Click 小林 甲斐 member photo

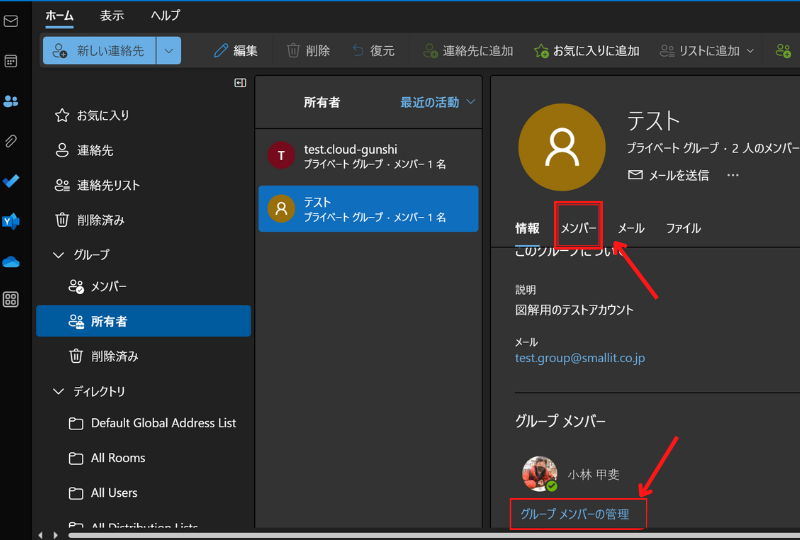tap(539, 473)
